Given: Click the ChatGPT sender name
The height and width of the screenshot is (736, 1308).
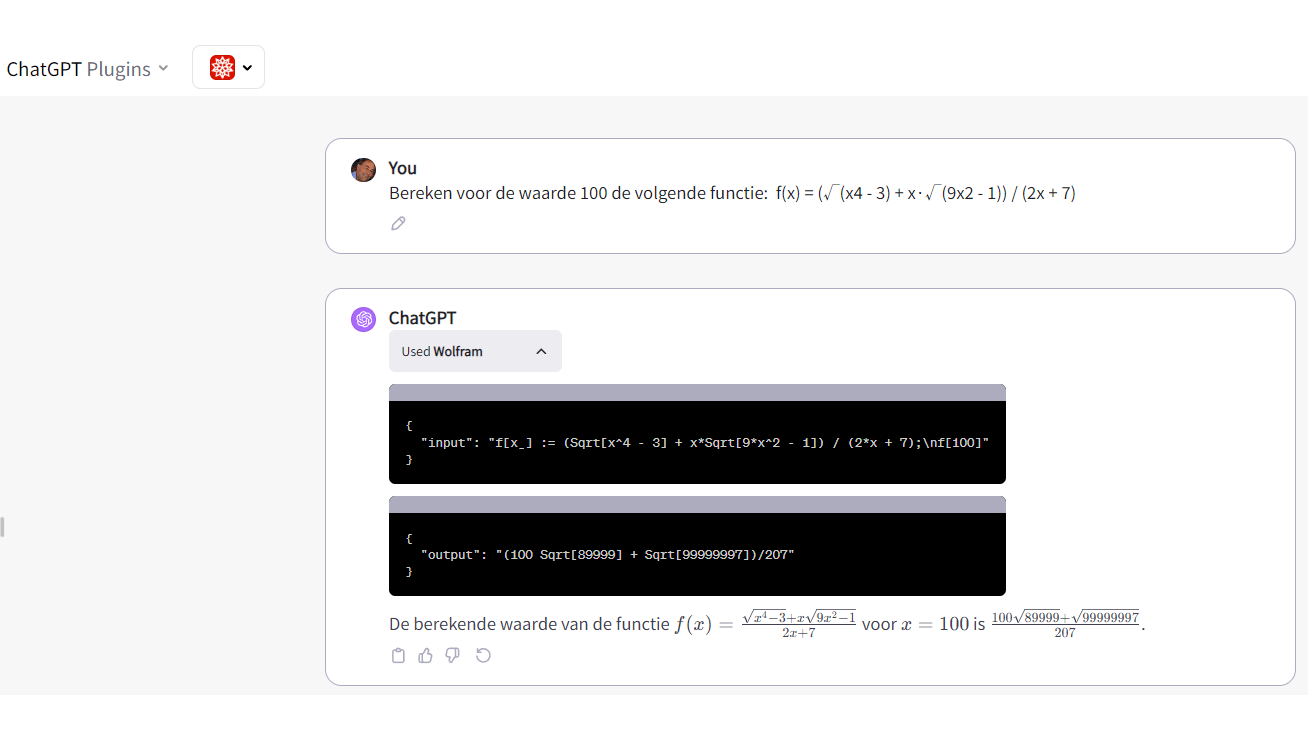Looking at the screenshot, I should [x=422, y=318].
